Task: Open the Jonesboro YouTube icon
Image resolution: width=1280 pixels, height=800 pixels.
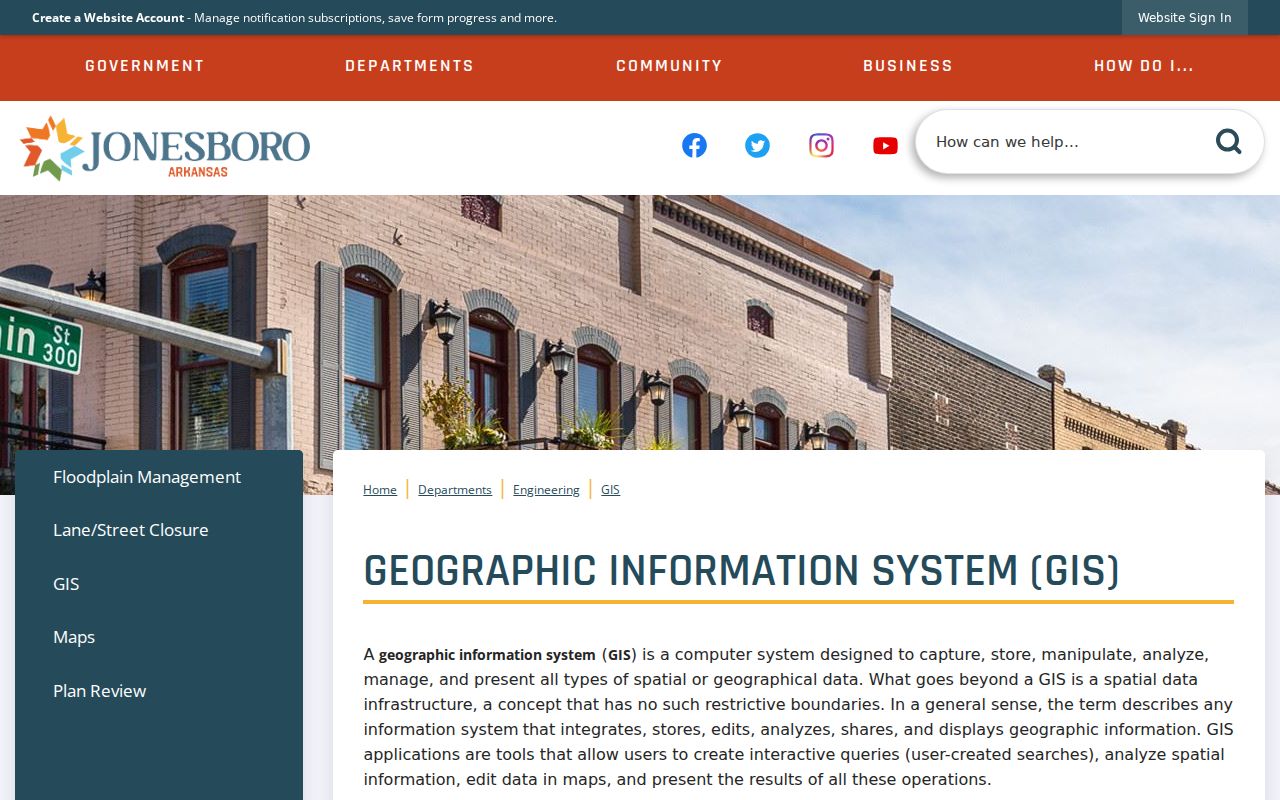Action: coord(885,146)
